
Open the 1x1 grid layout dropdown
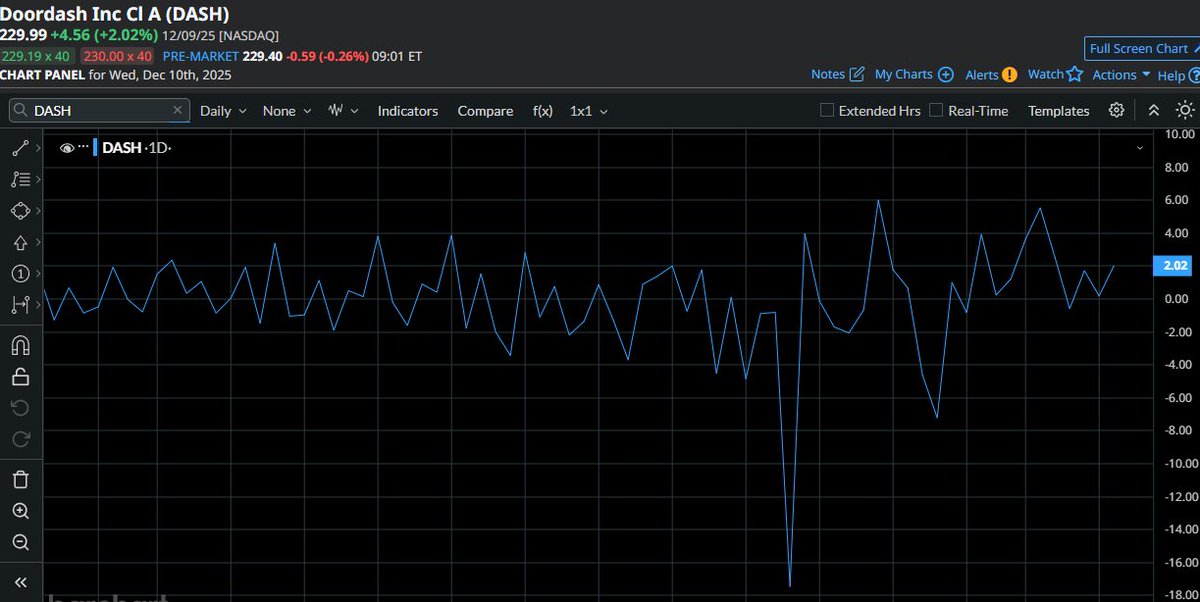(x=589, y=111)
